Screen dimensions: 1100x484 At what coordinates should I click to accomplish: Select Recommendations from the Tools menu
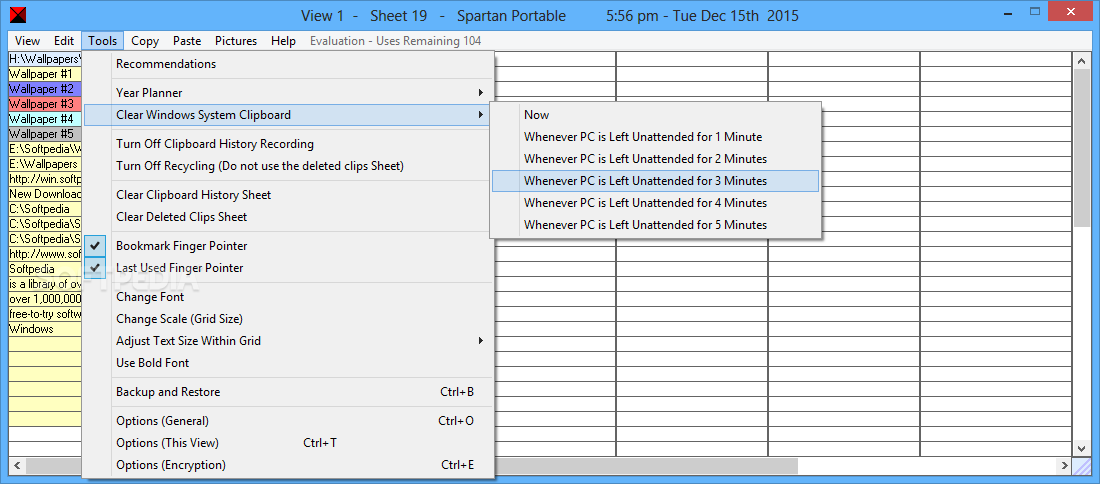point(286,64)
